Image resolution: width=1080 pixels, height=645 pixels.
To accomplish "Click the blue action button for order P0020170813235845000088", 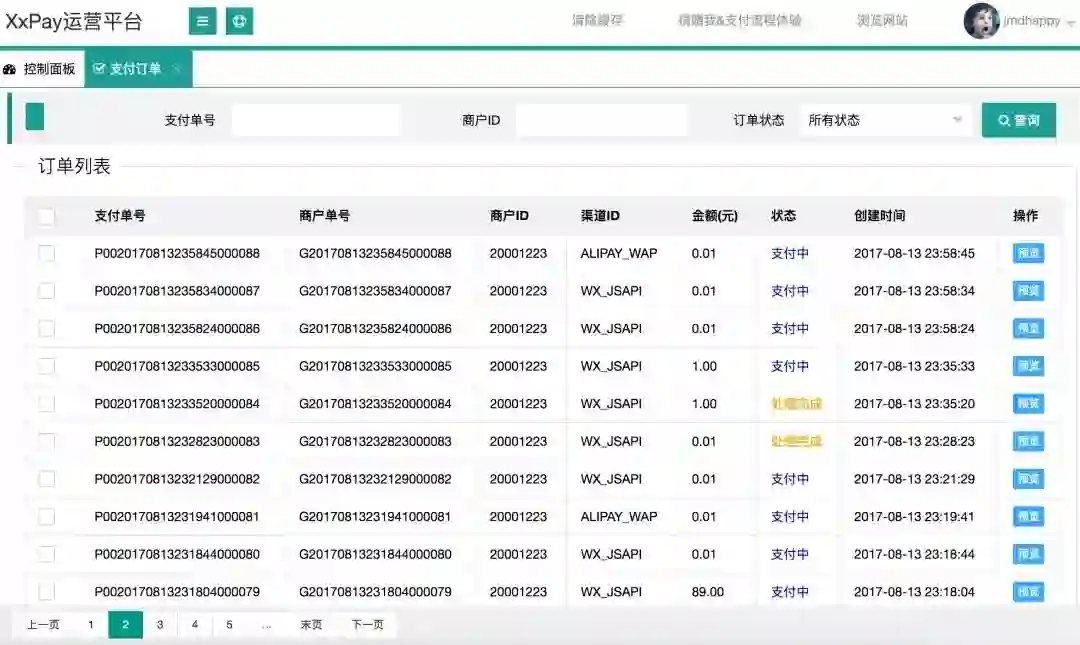I will pyautogui.click(x=1028, y=254).
